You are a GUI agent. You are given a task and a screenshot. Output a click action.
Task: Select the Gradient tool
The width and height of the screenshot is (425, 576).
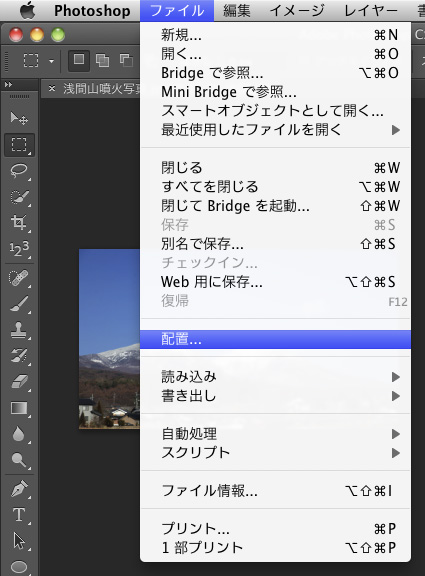pyautogui.click(x=19, y=408)
